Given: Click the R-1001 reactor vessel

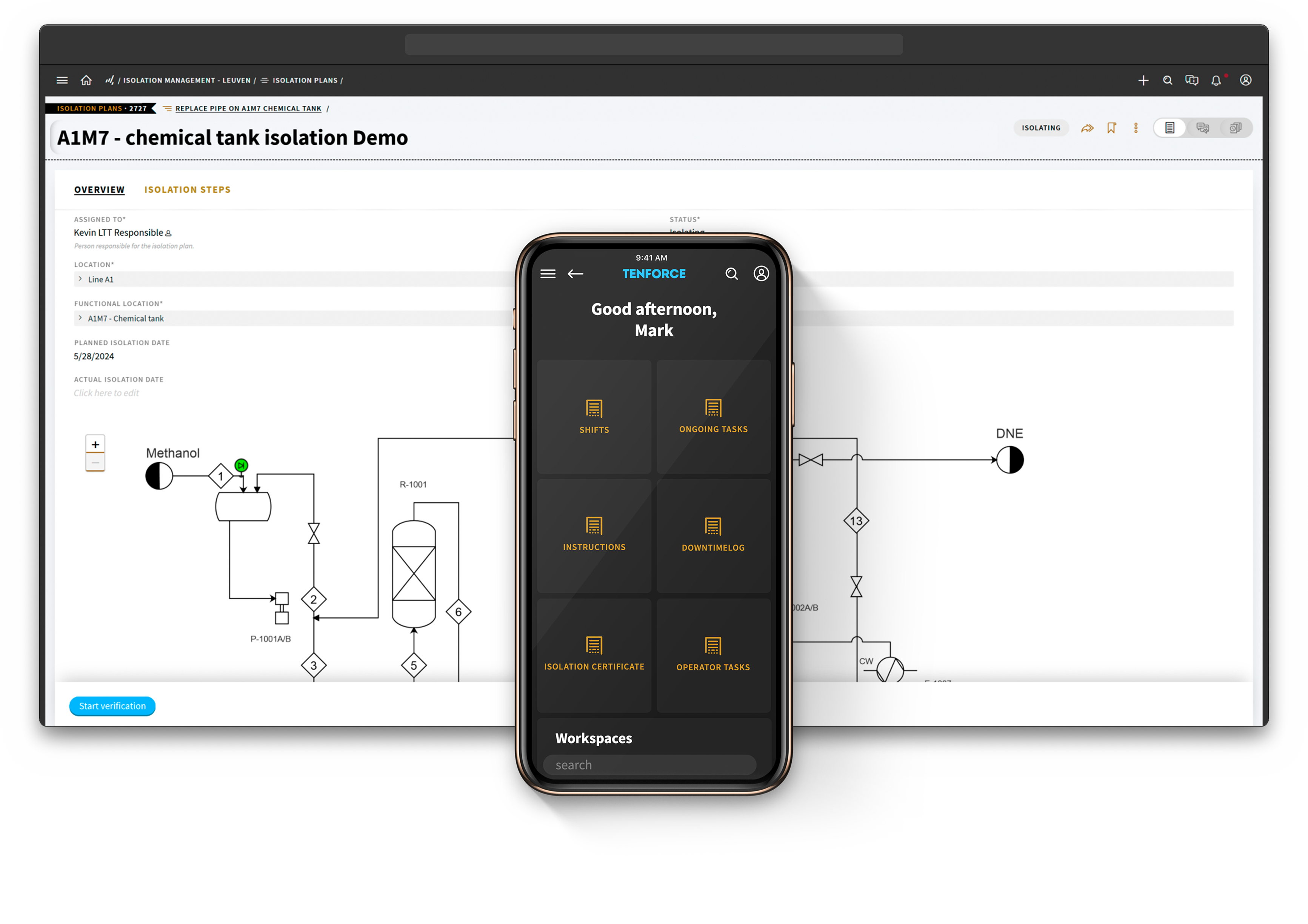Looking at the screenshot, I should point(414,574).
